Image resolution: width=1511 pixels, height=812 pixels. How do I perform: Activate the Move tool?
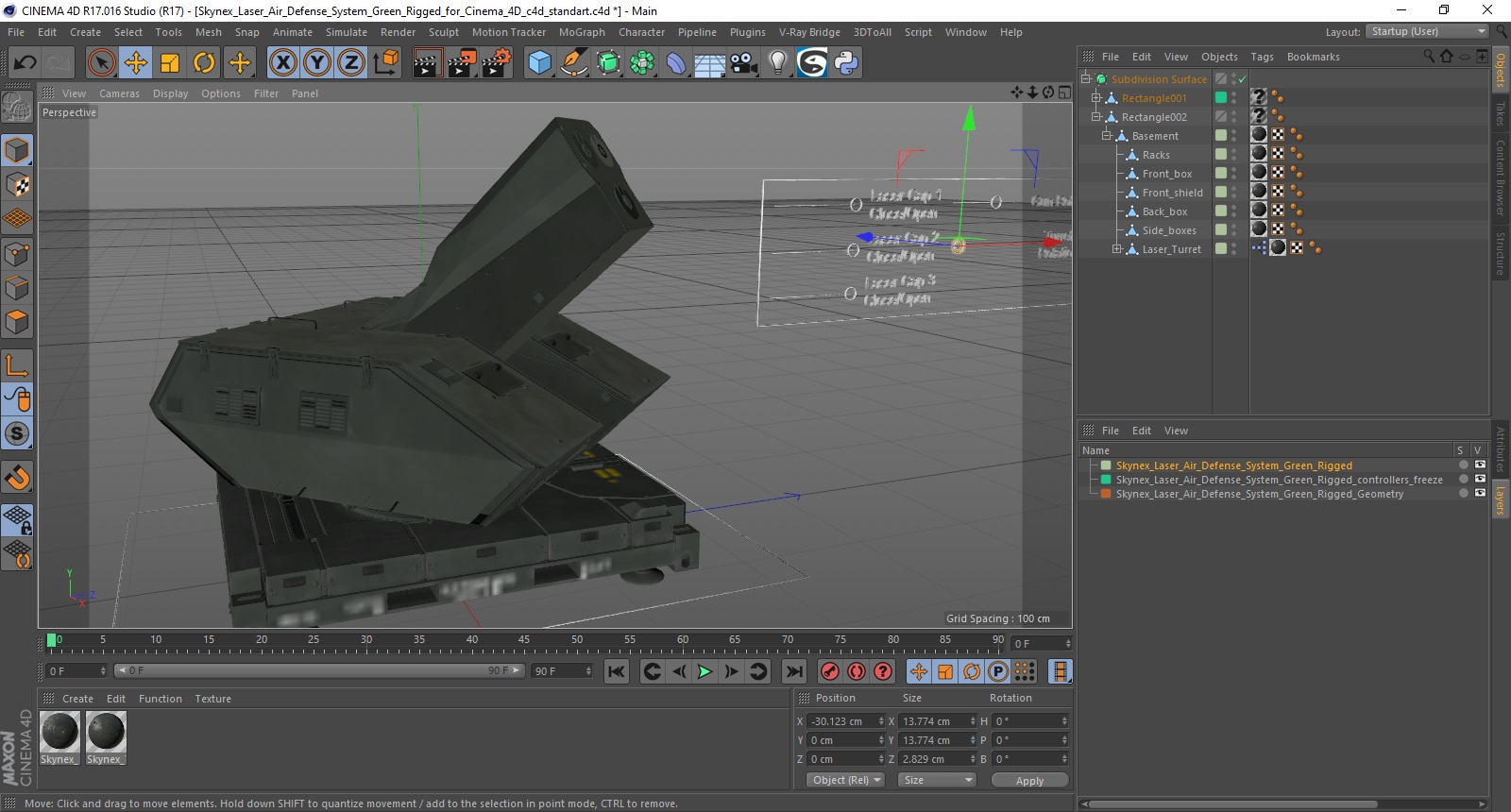point(136,63)
